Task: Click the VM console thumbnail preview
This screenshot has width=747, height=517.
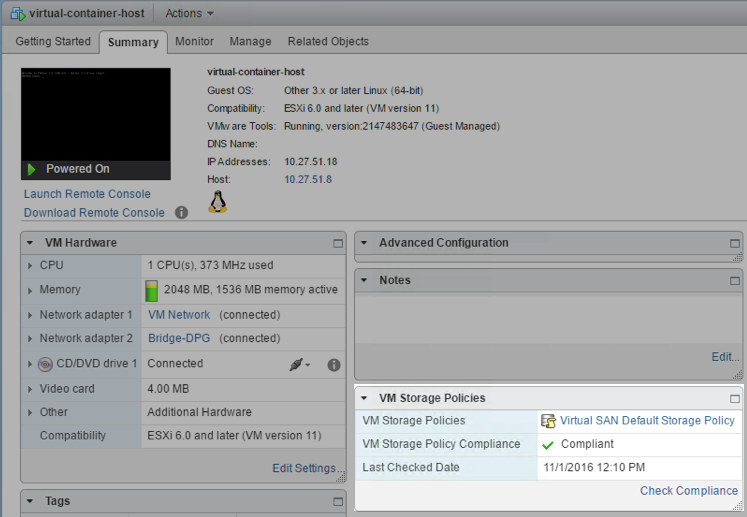Action: [x=95, y=113]
